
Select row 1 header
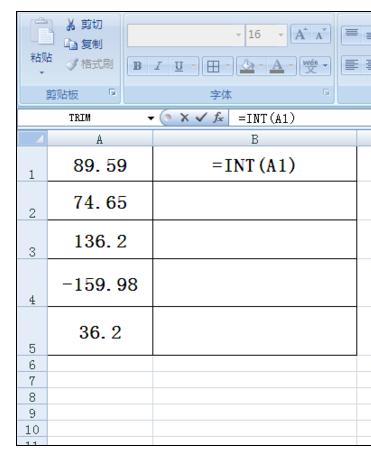32,164
